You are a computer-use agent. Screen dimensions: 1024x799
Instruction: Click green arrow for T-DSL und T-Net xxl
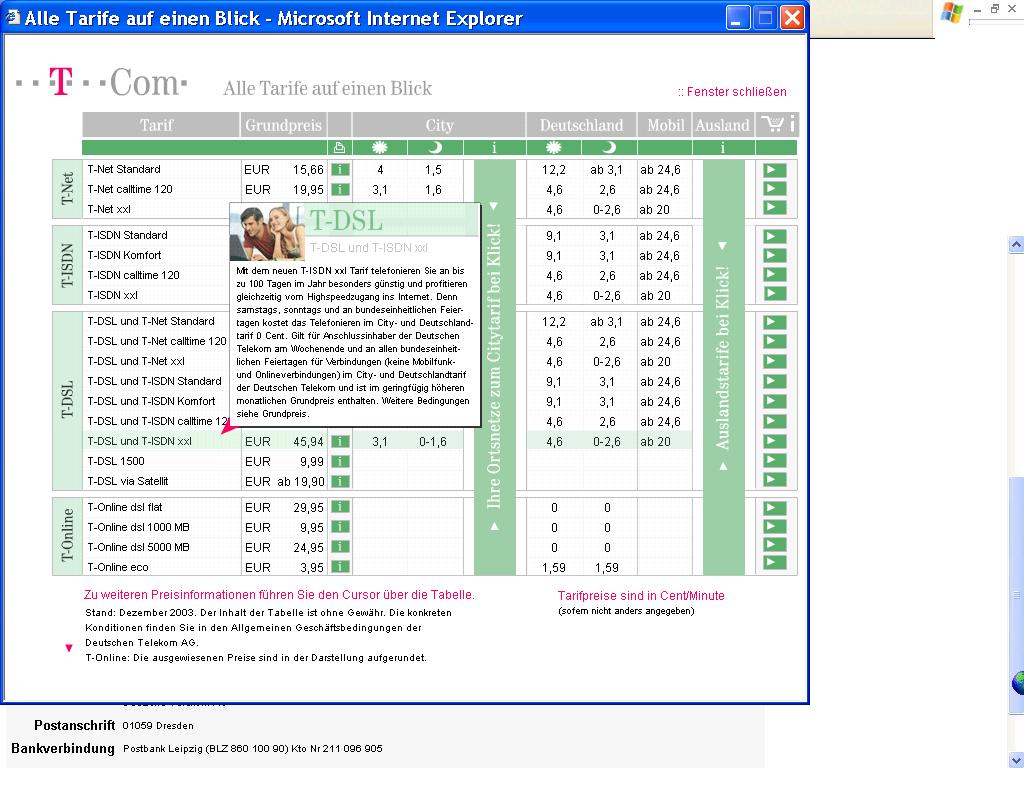[775, 361]
